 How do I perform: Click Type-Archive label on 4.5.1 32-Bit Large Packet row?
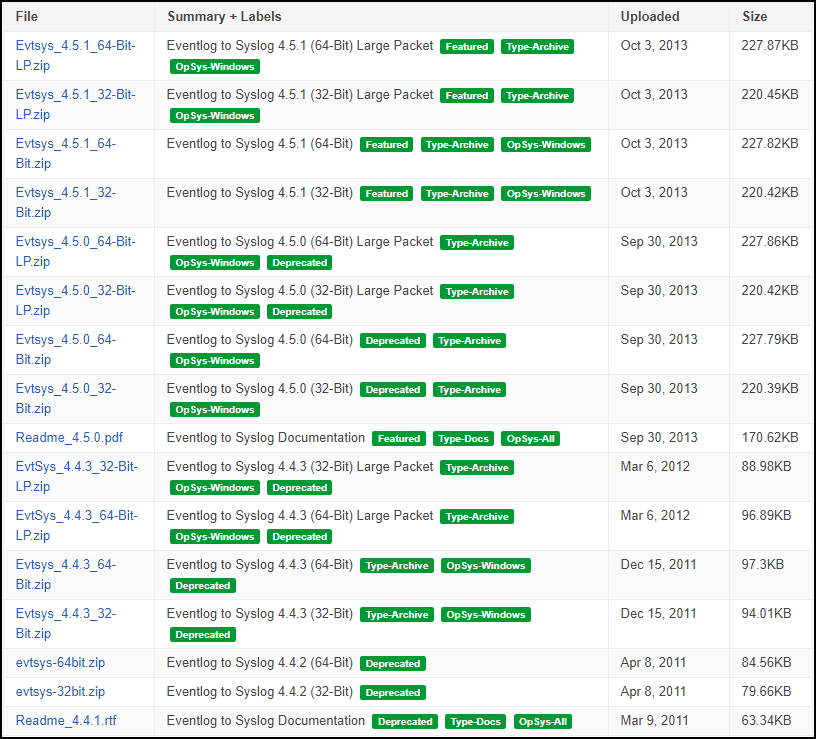click(x=538, y=95)
